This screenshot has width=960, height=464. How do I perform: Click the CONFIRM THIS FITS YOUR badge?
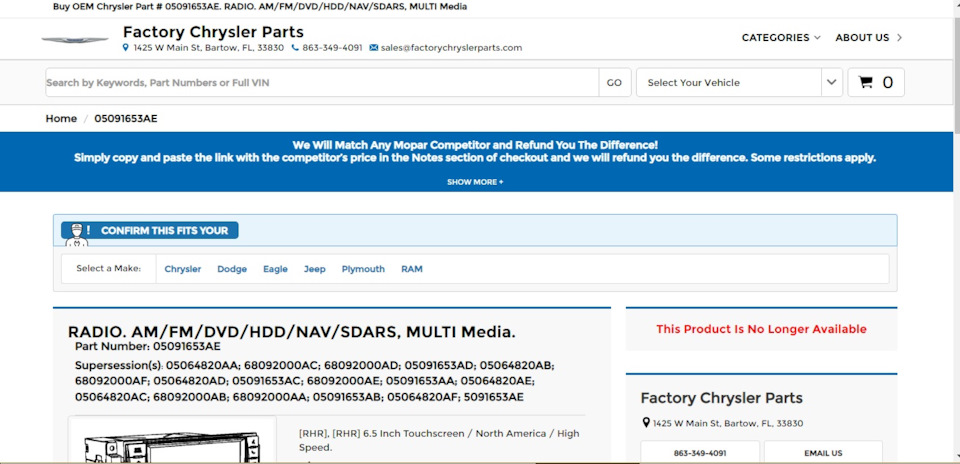click(150, 231)
